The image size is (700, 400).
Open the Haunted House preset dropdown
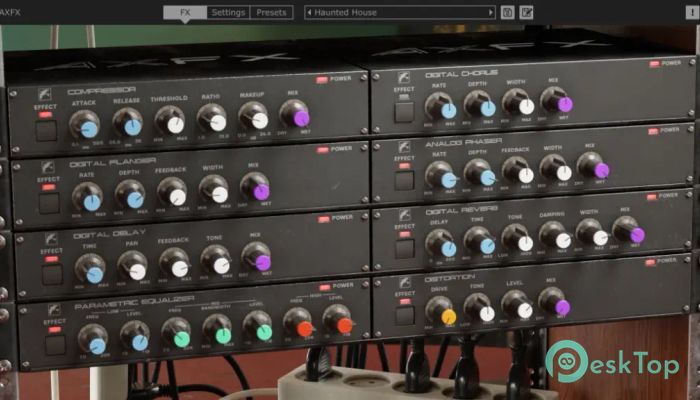pyautogui.click(x=401, y=13)
